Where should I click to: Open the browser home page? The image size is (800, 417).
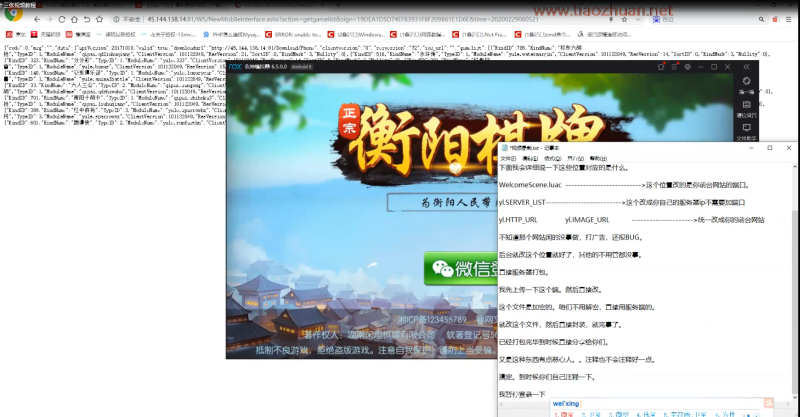click(74, 19)
